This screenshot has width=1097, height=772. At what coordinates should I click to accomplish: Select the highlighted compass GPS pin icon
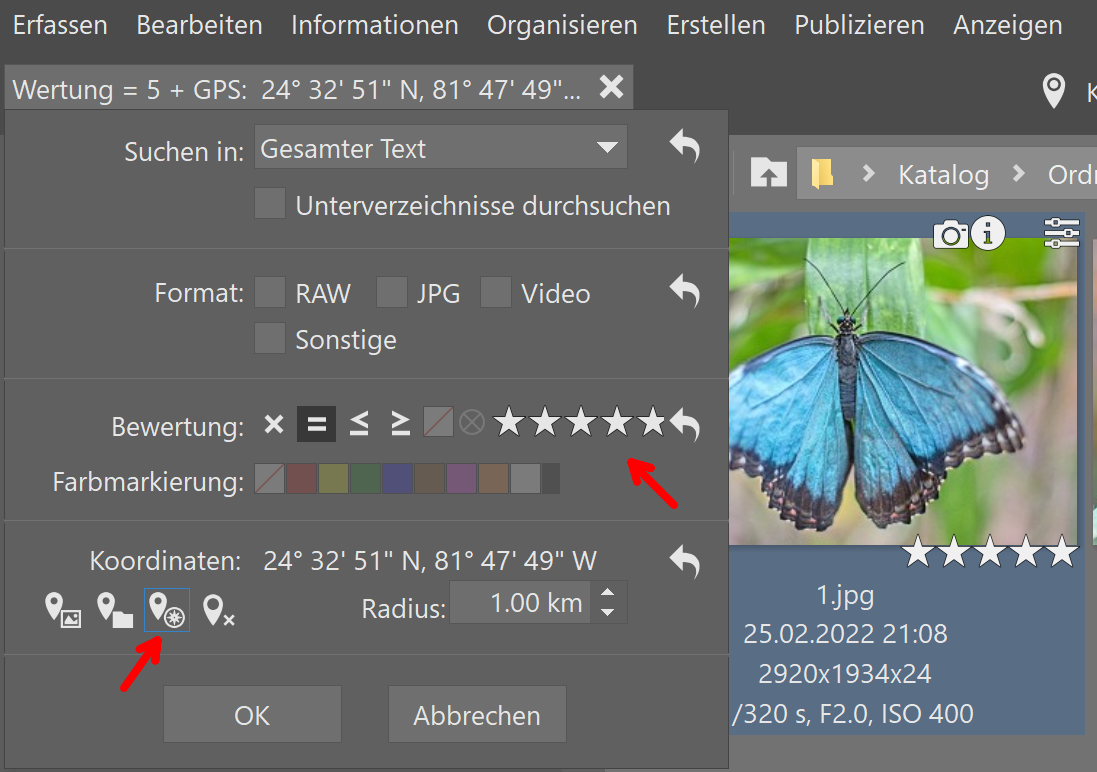[x=166, y=609]
